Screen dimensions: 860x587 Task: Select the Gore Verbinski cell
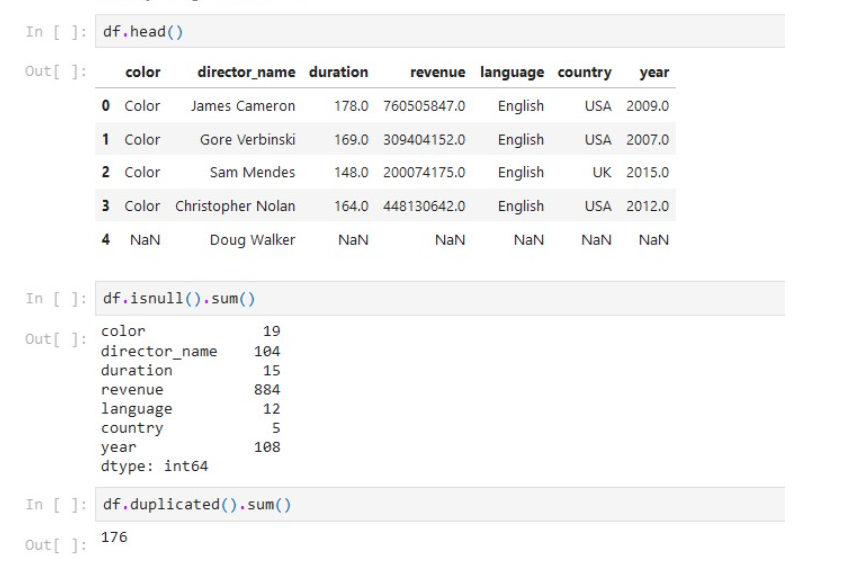pyautogui.click(x=247, y=140)
